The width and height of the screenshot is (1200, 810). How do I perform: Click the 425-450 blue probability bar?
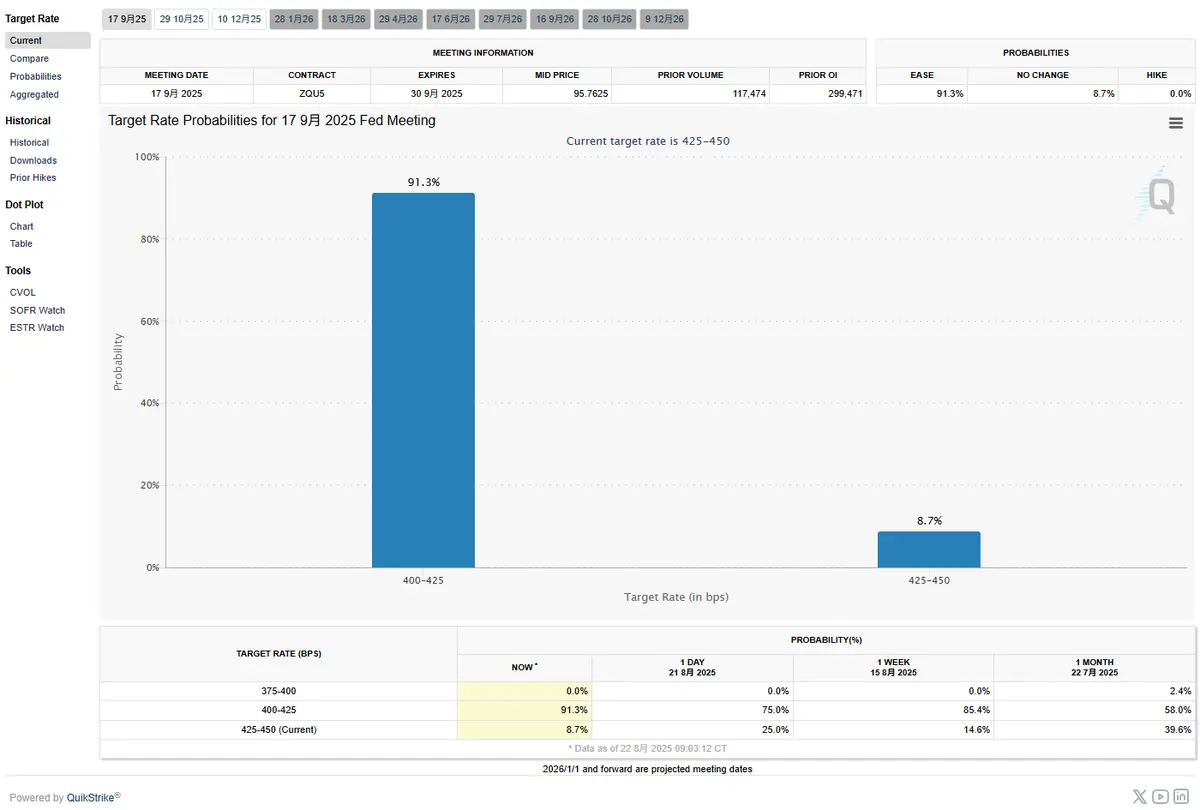tap(929, 550)
